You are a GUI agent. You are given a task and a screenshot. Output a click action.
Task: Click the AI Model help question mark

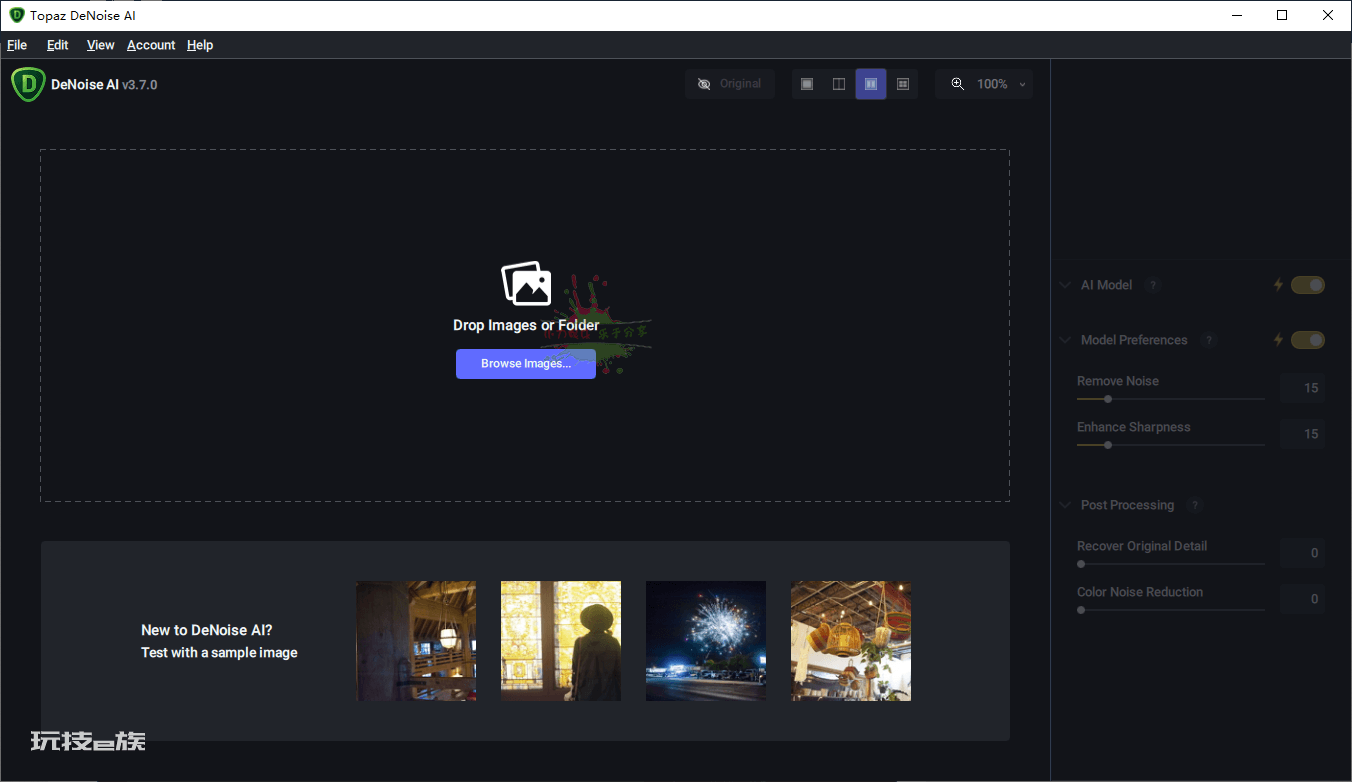click(1152, 285)
